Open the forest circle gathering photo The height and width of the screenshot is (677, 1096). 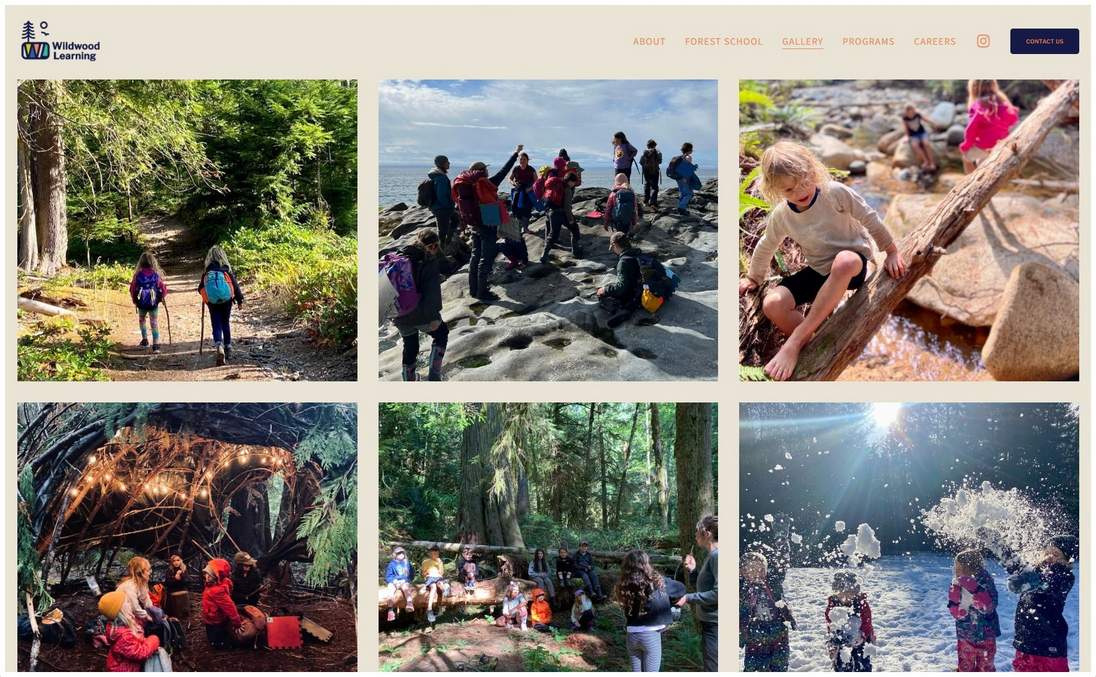(548, 537)
